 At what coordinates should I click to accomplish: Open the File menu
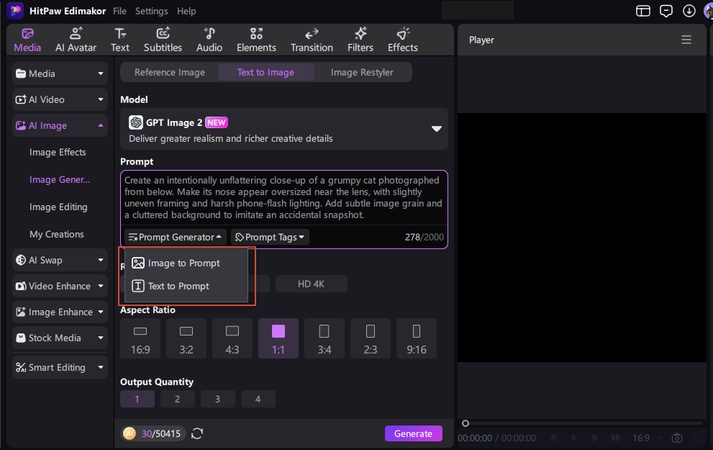point(120,11)
